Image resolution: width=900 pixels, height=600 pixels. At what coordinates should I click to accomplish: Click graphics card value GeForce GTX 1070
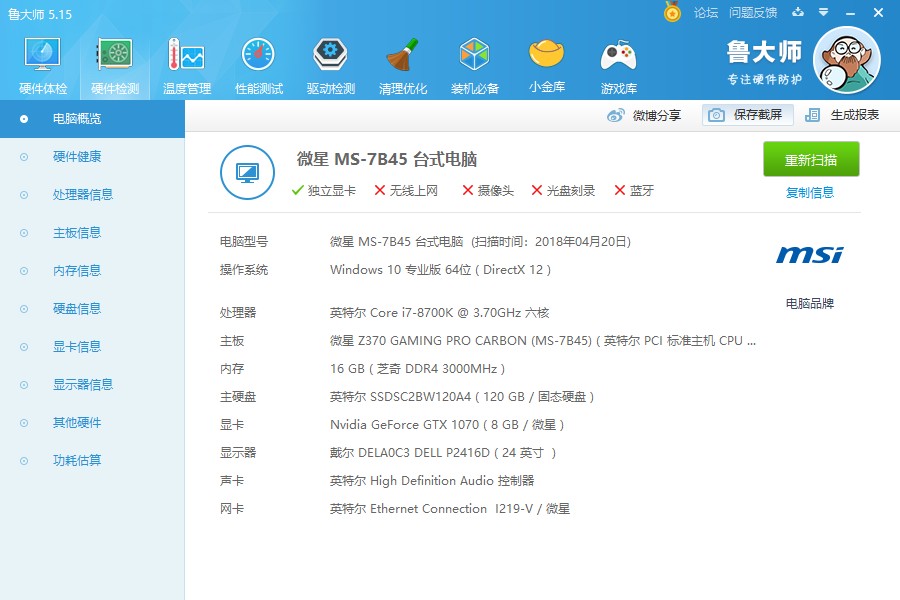[447, 425]
